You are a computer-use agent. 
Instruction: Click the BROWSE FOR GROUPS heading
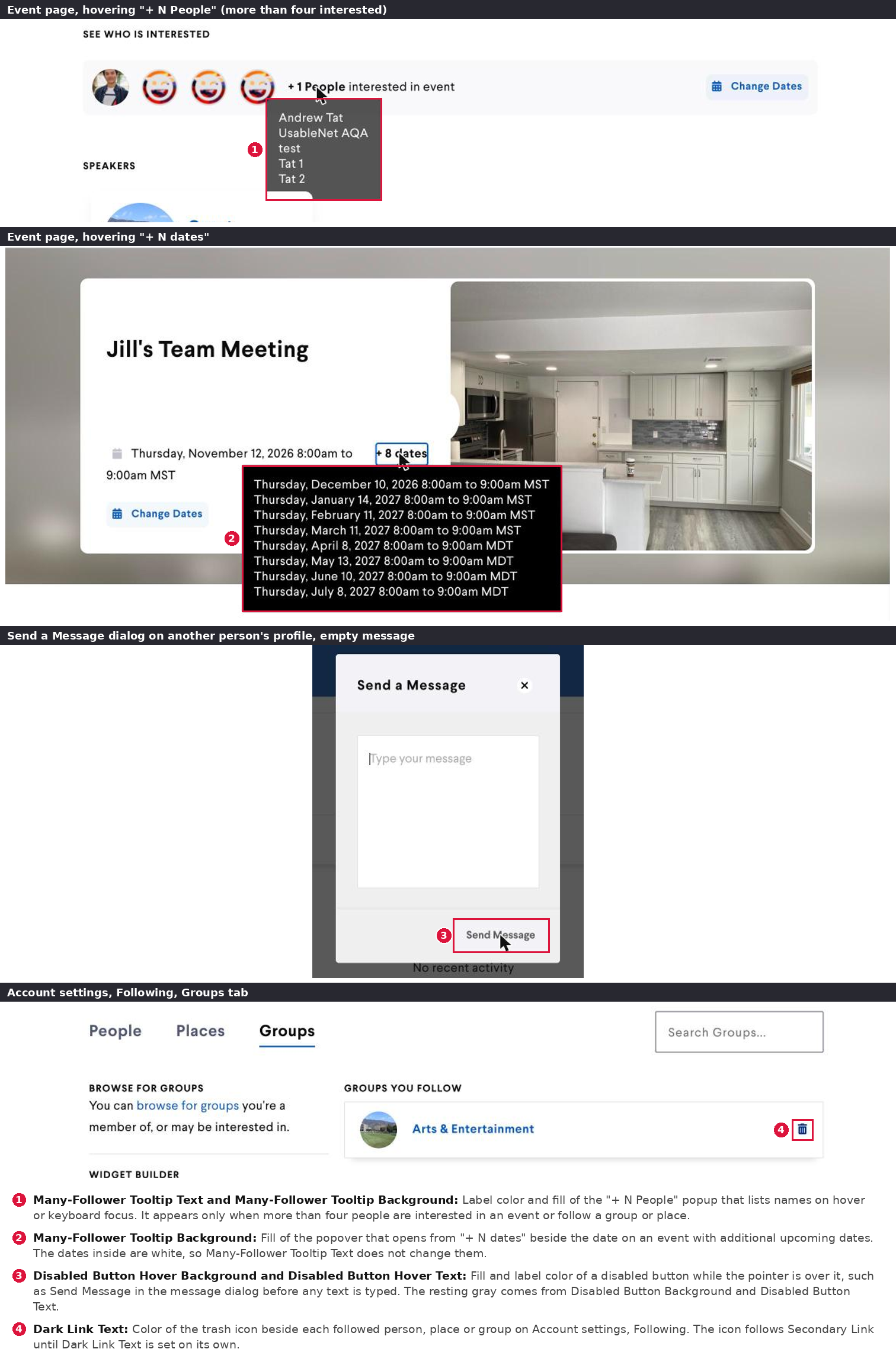146,1088
